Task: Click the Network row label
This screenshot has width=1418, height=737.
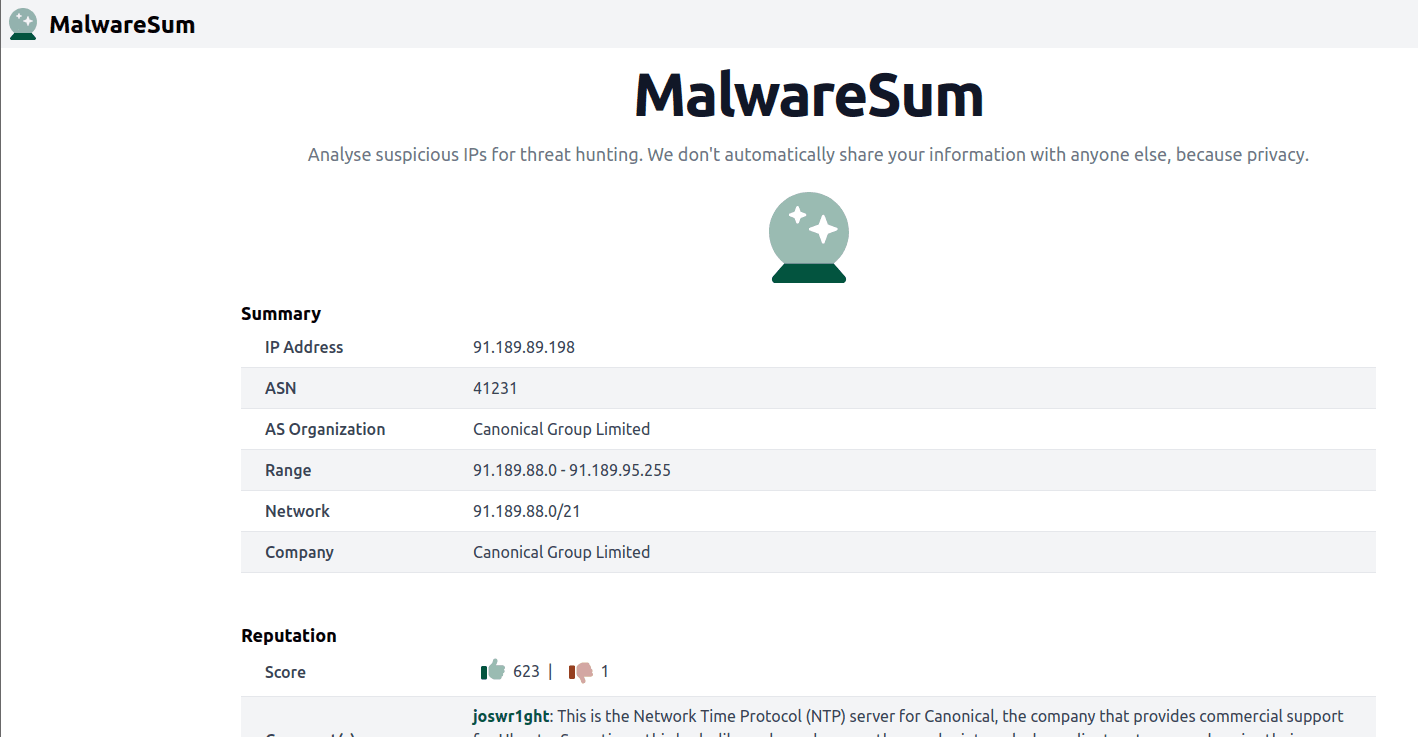Action: [x=297, y=511]
